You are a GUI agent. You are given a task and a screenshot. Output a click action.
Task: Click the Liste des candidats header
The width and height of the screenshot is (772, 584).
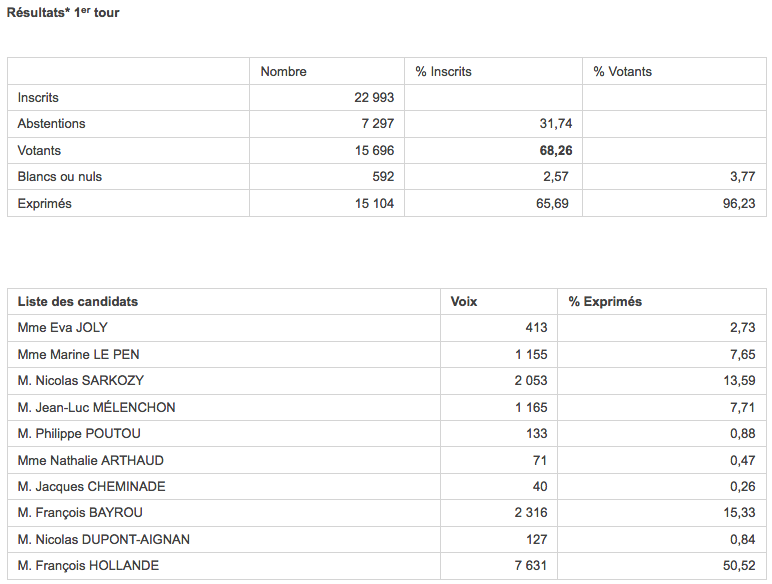pos(78,301)
